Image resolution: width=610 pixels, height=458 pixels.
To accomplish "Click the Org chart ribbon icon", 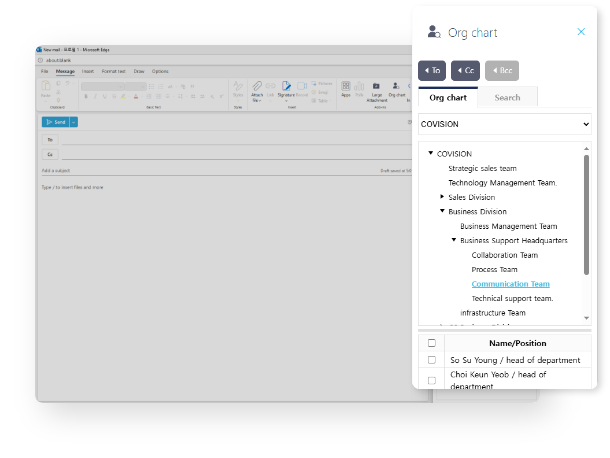I will [x=397, y=87].
